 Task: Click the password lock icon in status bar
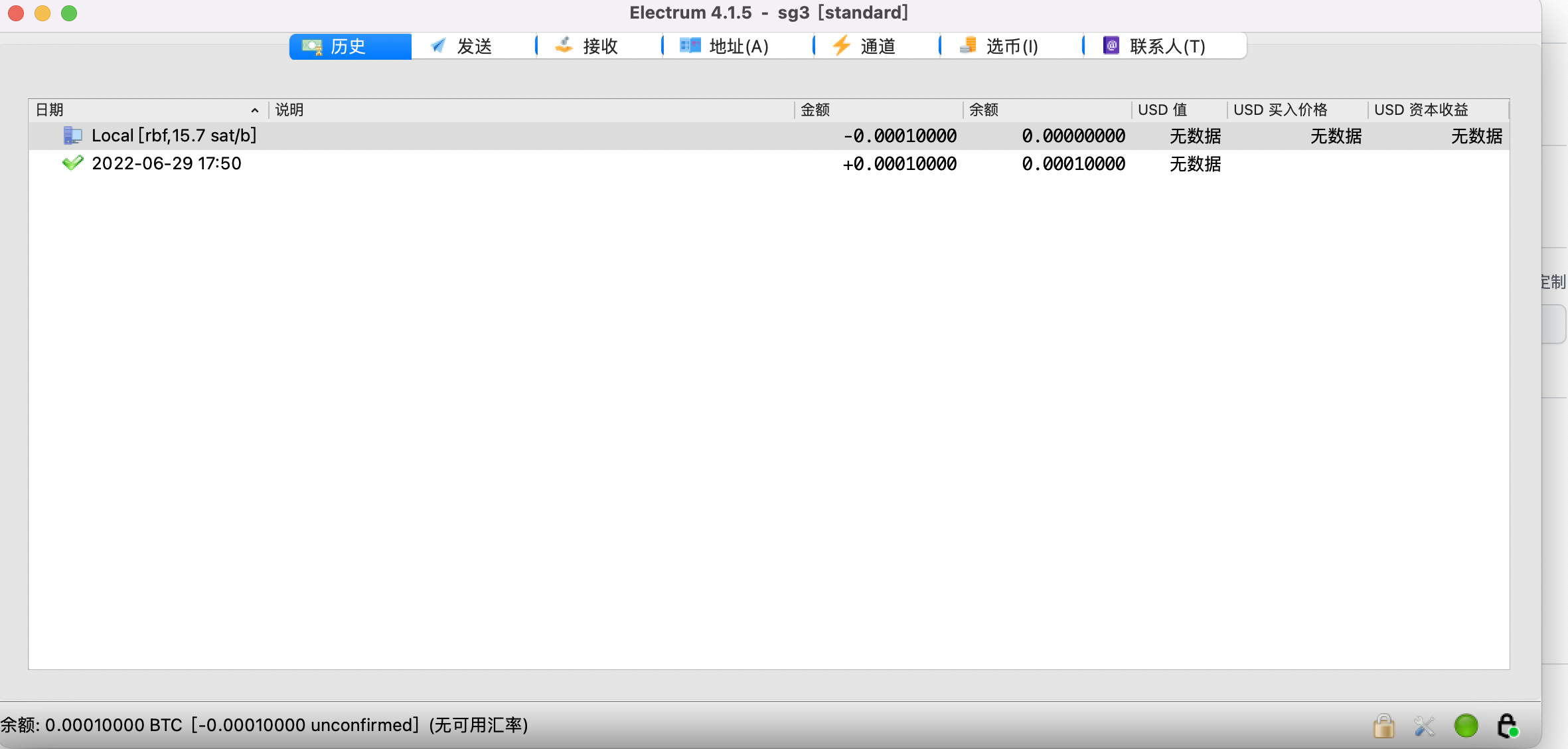click(x=1383, y=726)
